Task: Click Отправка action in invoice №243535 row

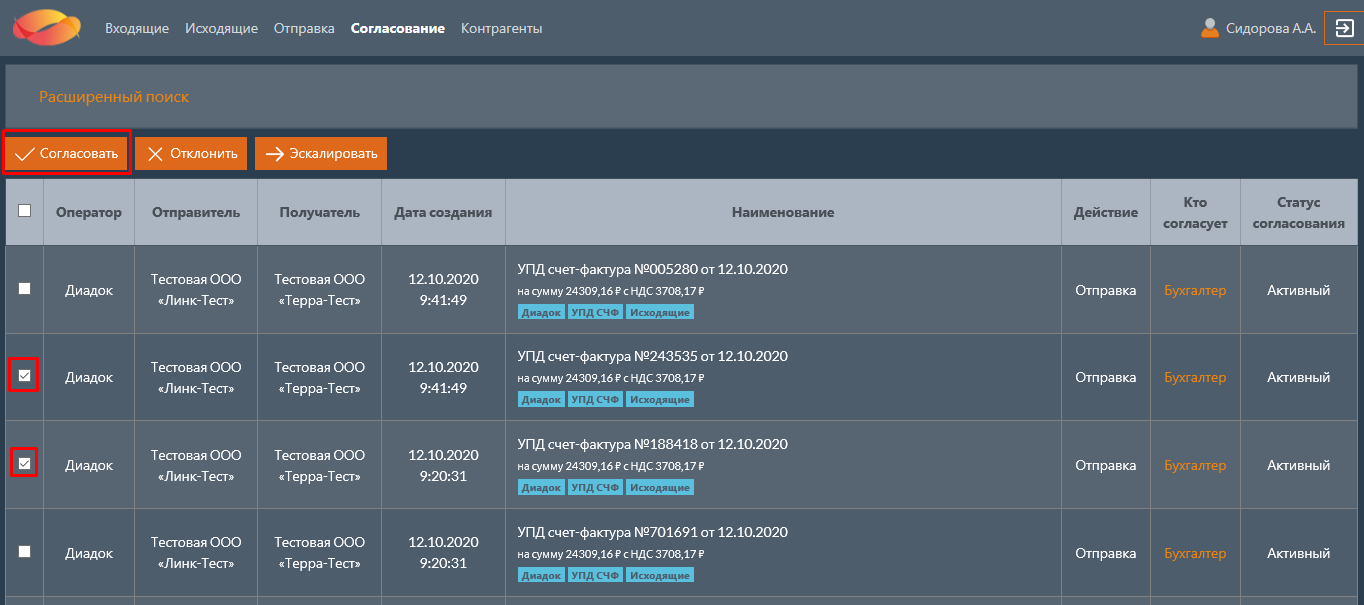Action: (1106, 377)
